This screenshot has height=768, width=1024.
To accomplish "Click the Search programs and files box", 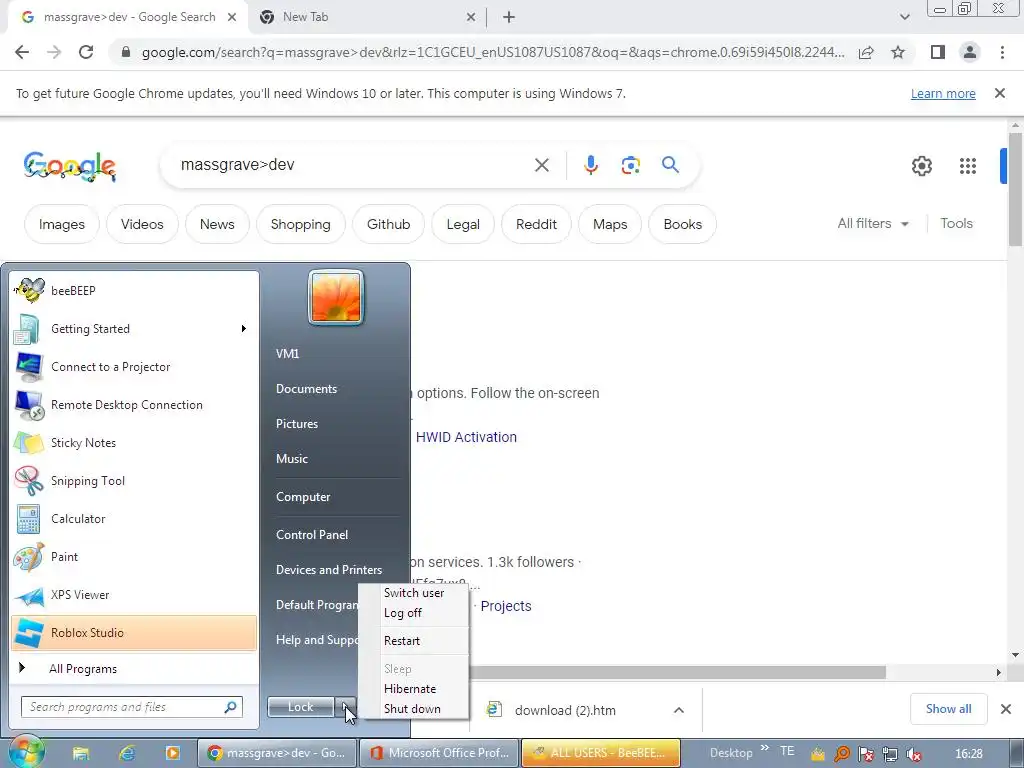I will tap(131, 707).
